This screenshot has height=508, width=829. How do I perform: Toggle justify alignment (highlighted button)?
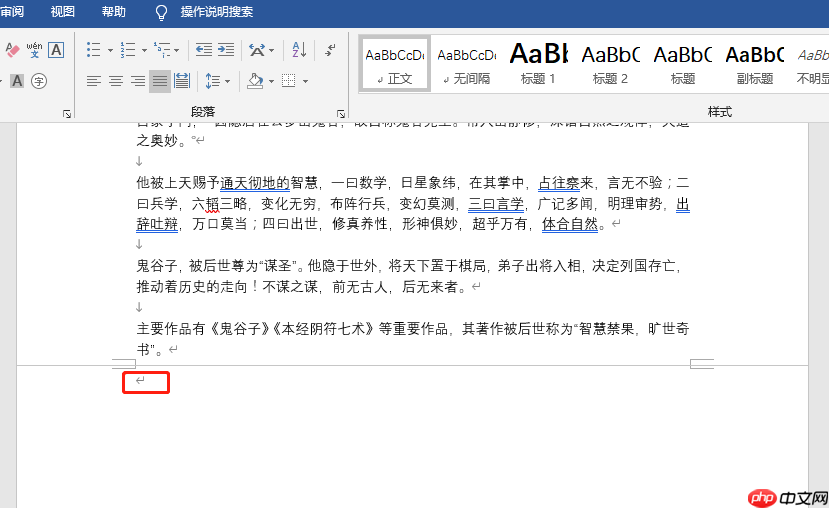(160, 81)
